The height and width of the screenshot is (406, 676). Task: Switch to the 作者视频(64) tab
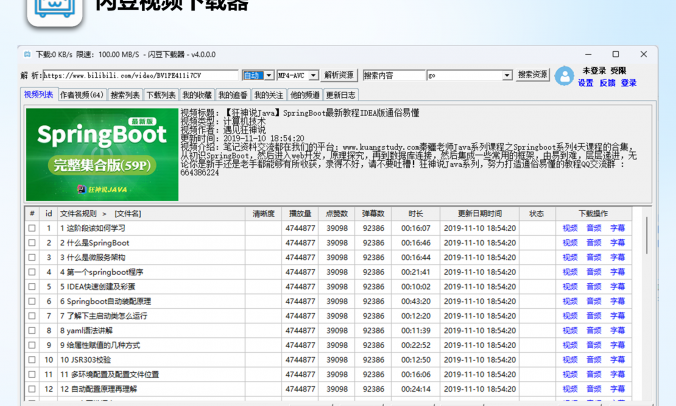(82, 95)
